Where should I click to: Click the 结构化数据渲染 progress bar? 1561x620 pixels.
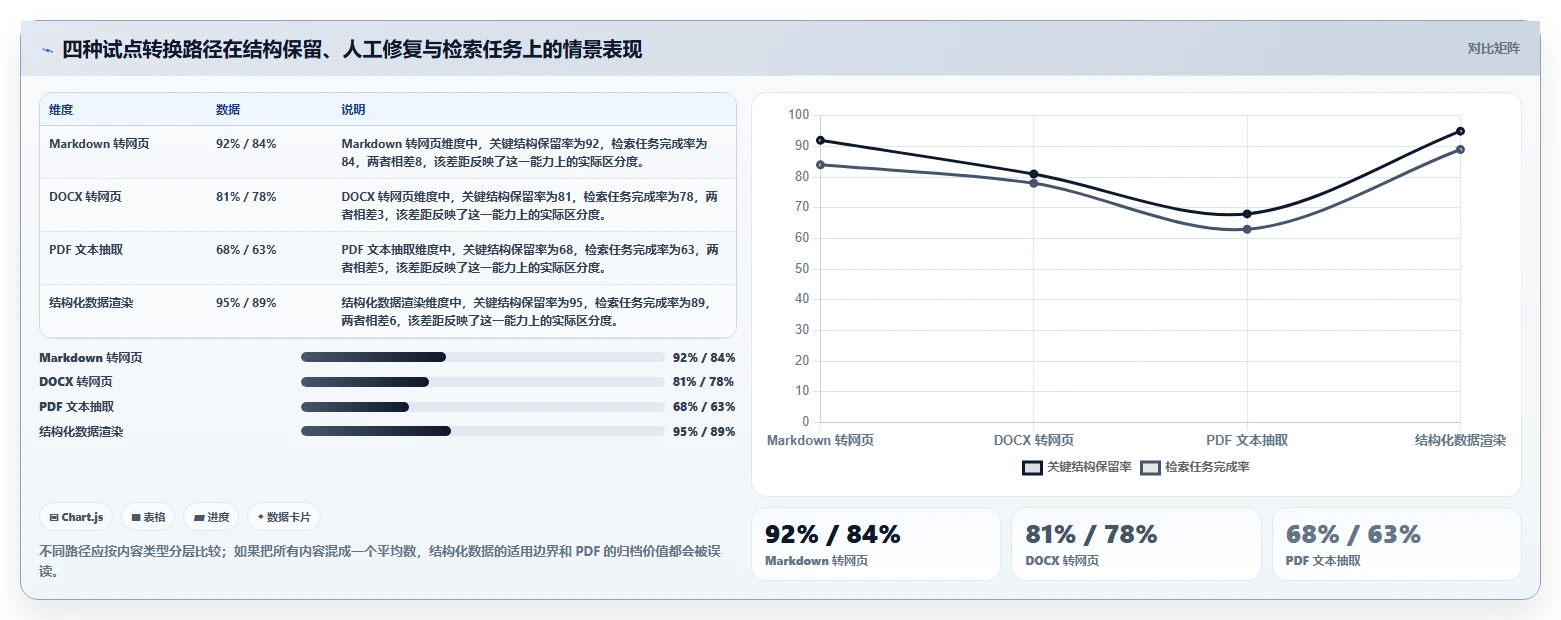click(483, 431)
